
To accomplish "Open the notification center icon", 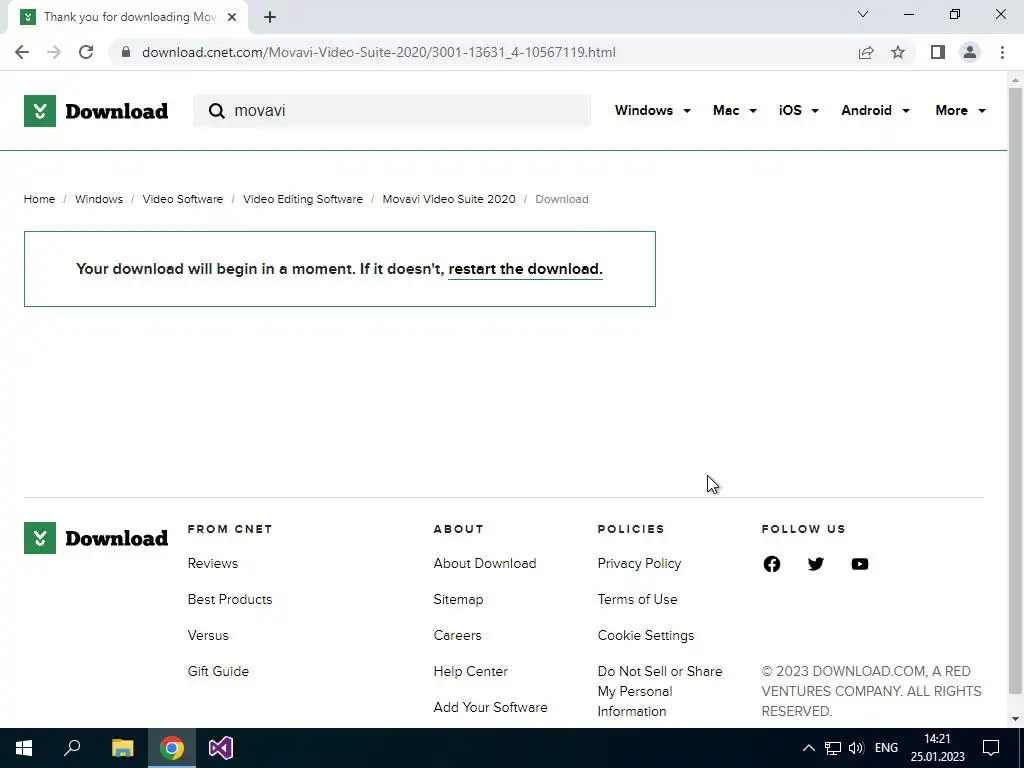I will 991,748.
